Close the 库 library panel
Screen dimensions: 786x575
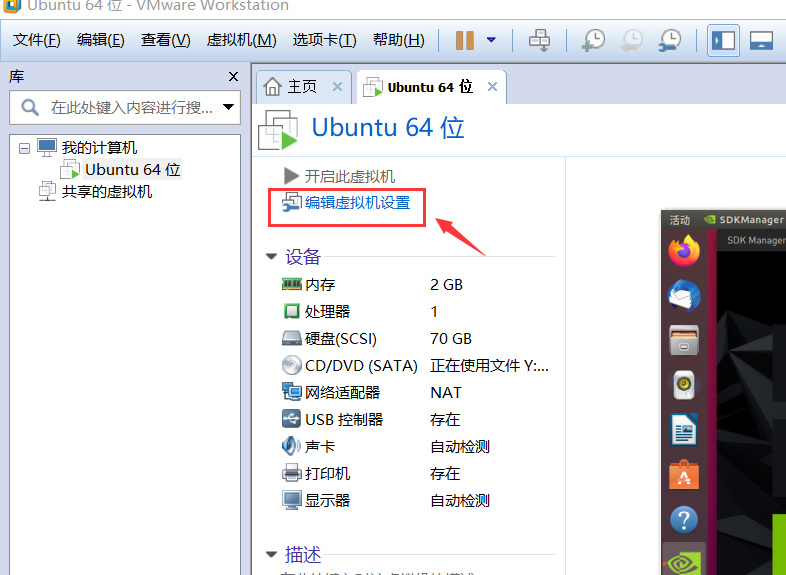(233, 77)
